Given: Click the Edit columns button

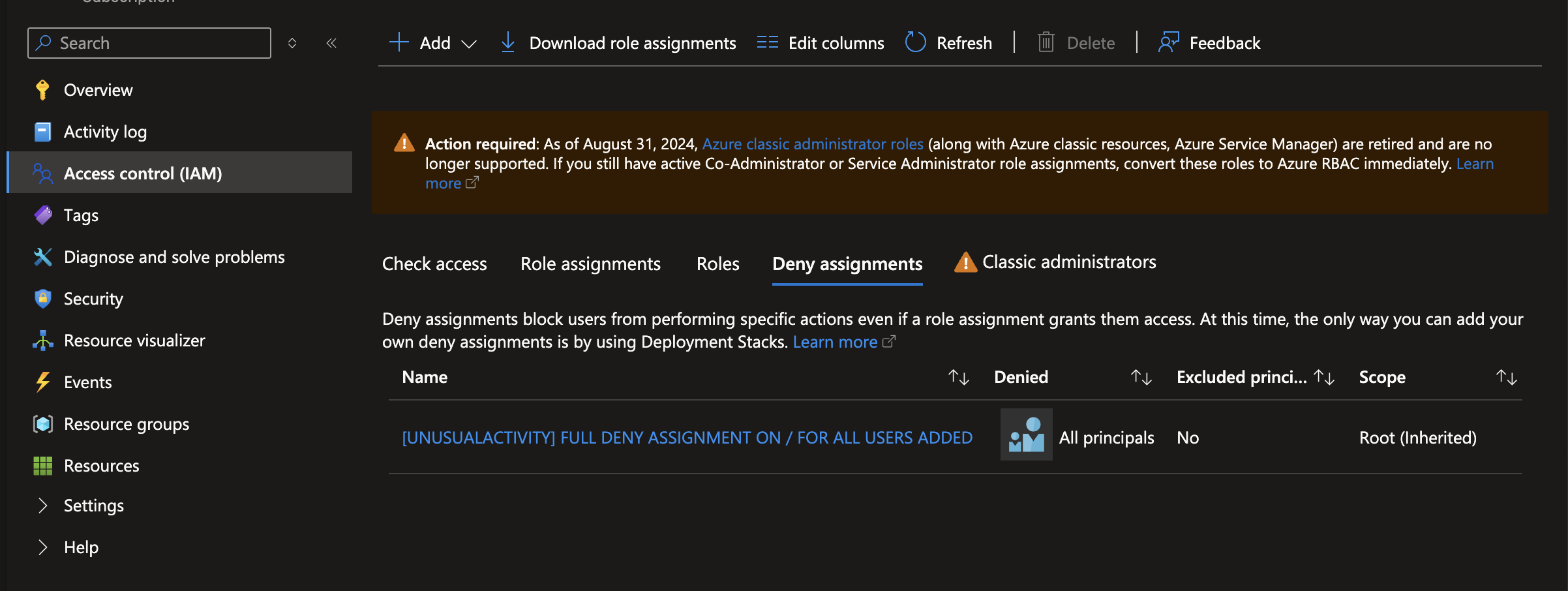Looking at the screenshot, I should tap(821, 43).
